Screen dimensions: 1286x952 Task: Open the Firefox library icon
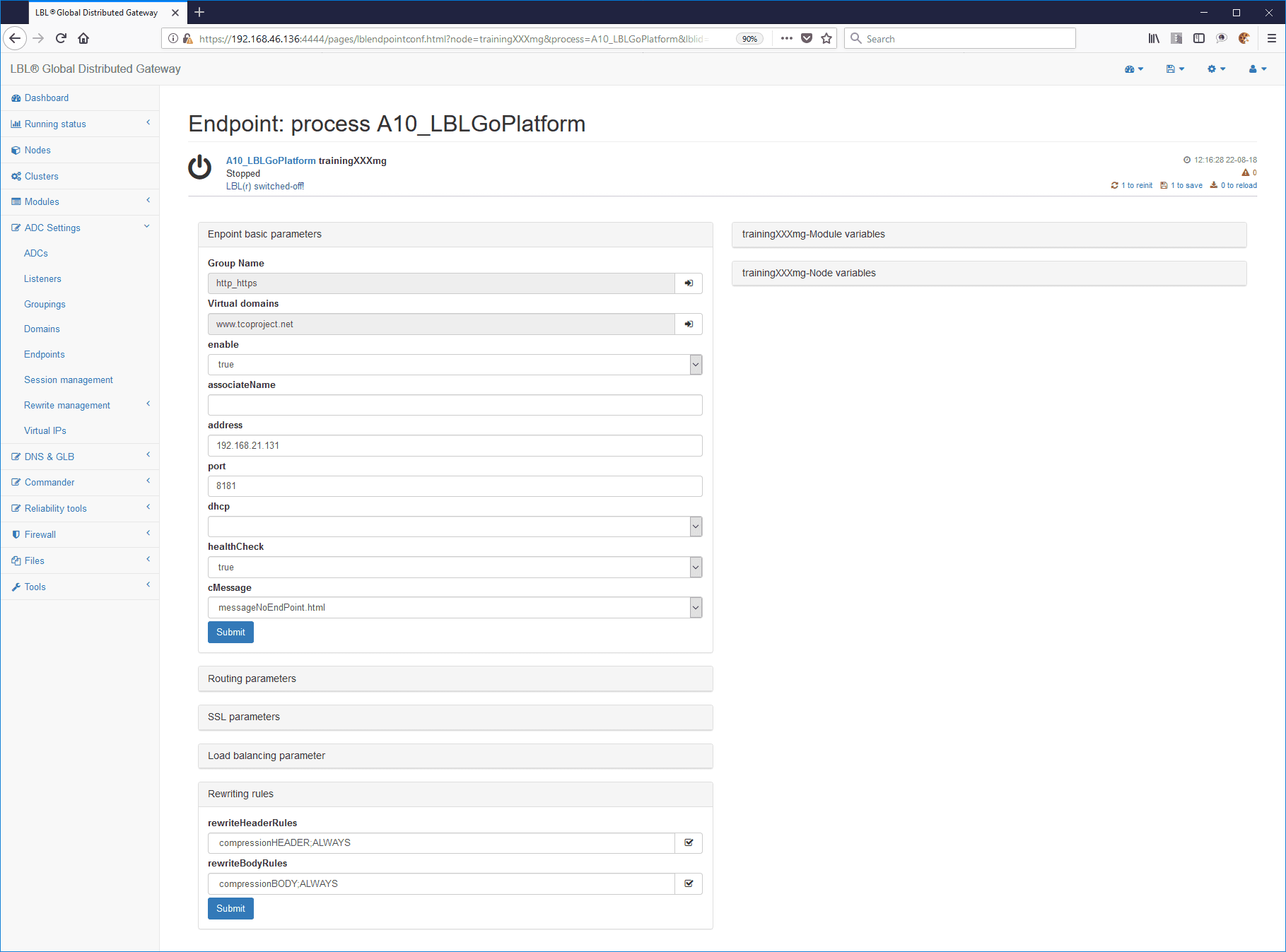click(x=1154, y=38)
